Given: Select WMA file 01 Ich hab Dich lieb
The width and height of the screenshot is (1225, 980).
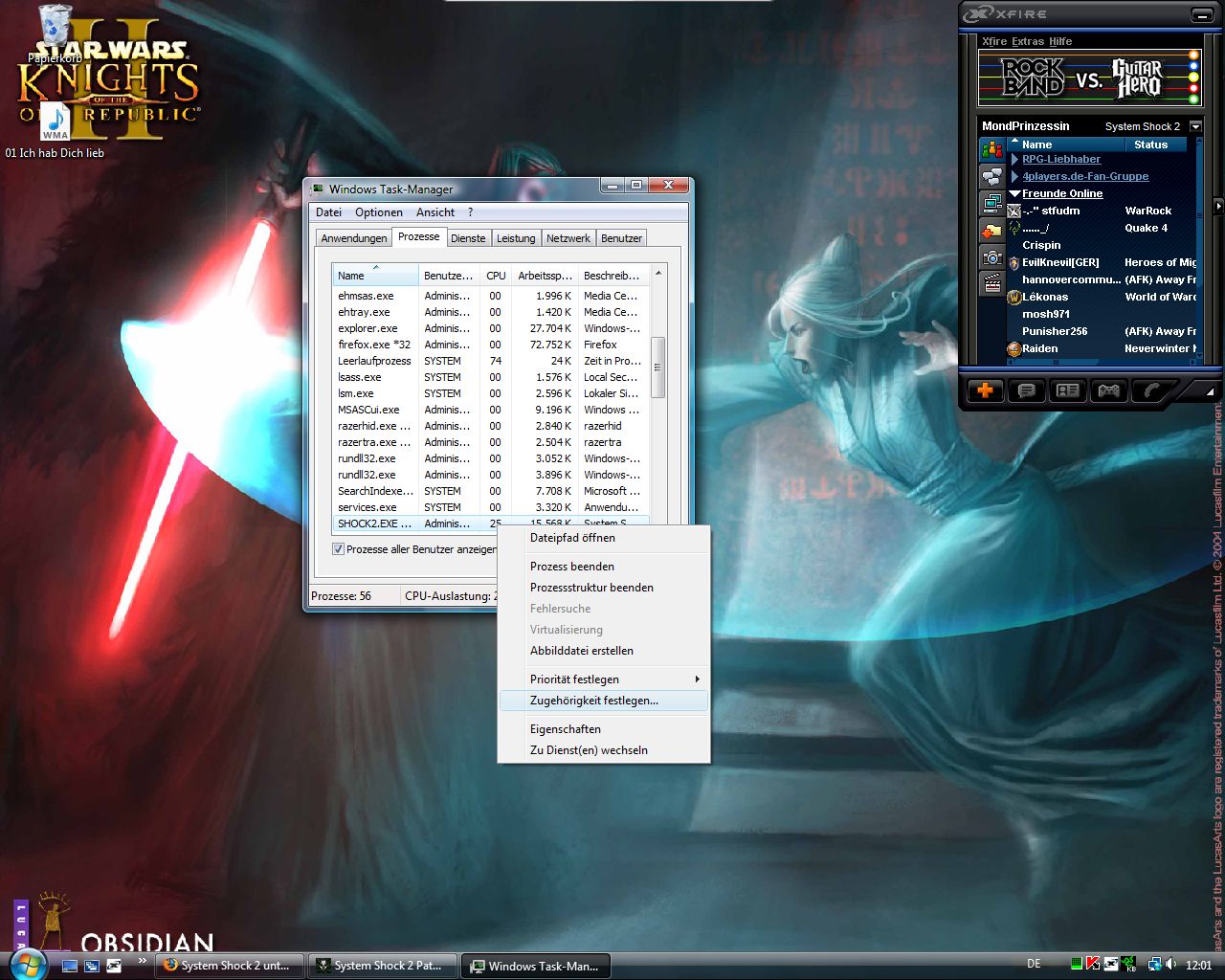Looking at the screenshot, I should (x=55, y=129).
